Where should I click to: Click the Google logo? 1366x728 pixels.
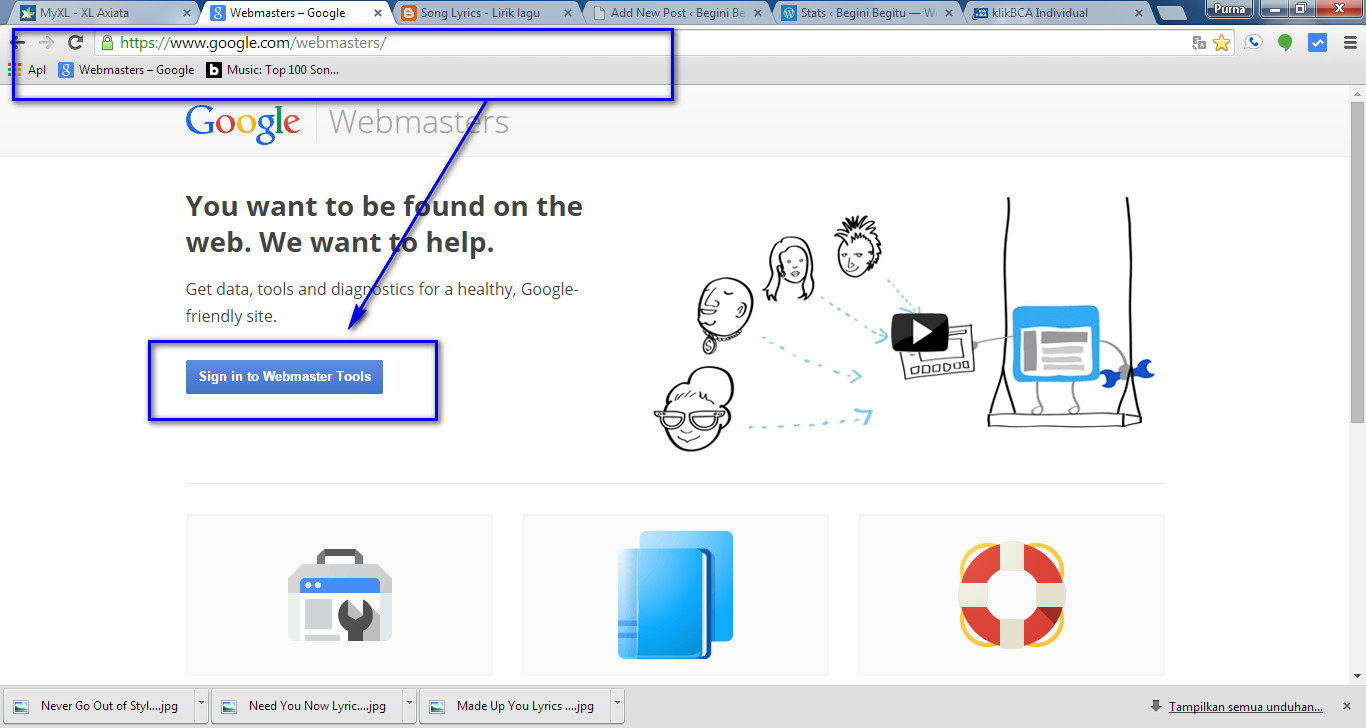pyautogui.click(x=243, y=123)
